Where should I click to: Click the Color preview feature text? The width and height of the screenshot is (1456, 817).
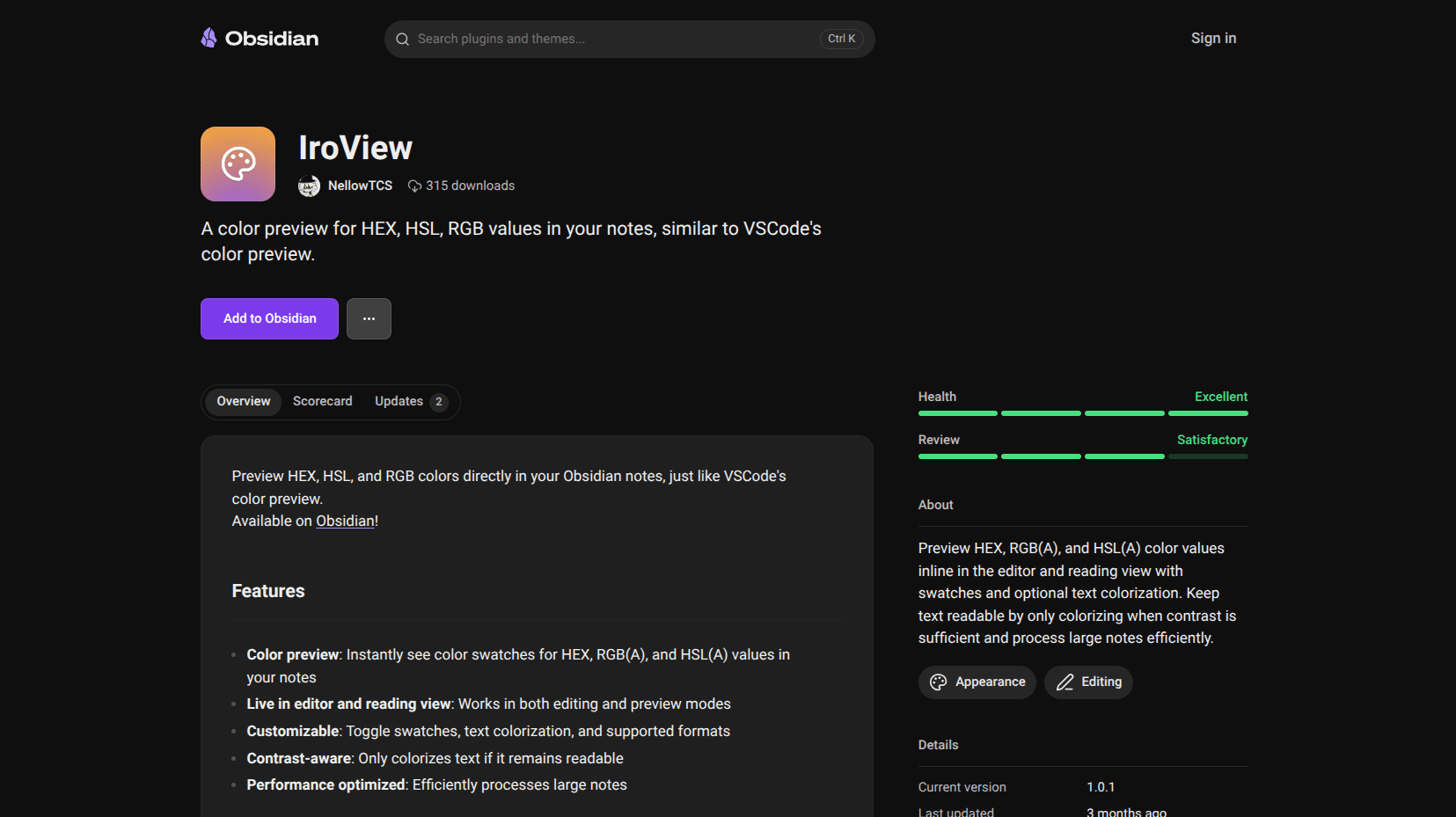518,666
